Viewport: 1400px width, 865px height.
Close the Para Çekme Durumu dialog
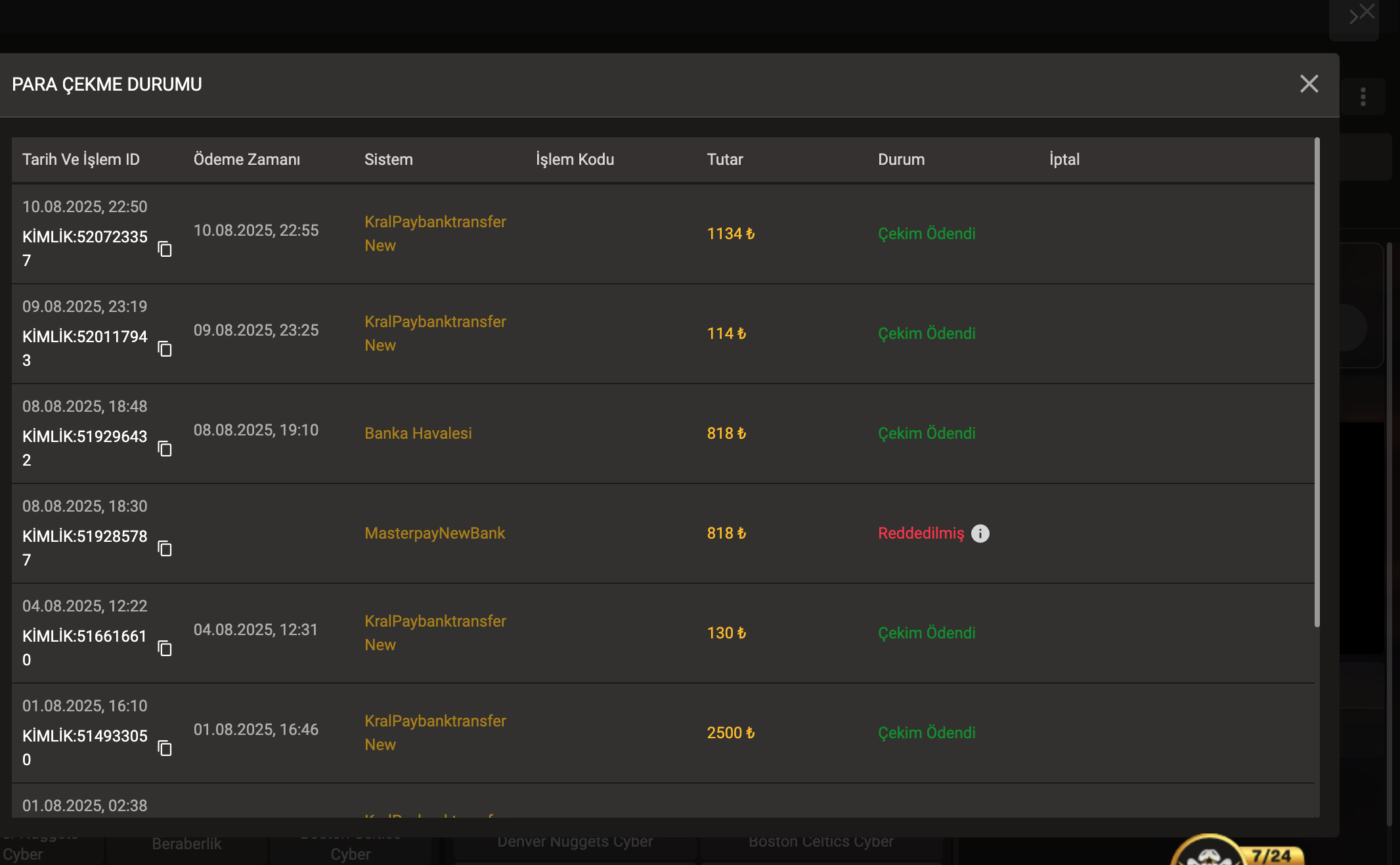pyautogui.click(x=1309, y=84)
